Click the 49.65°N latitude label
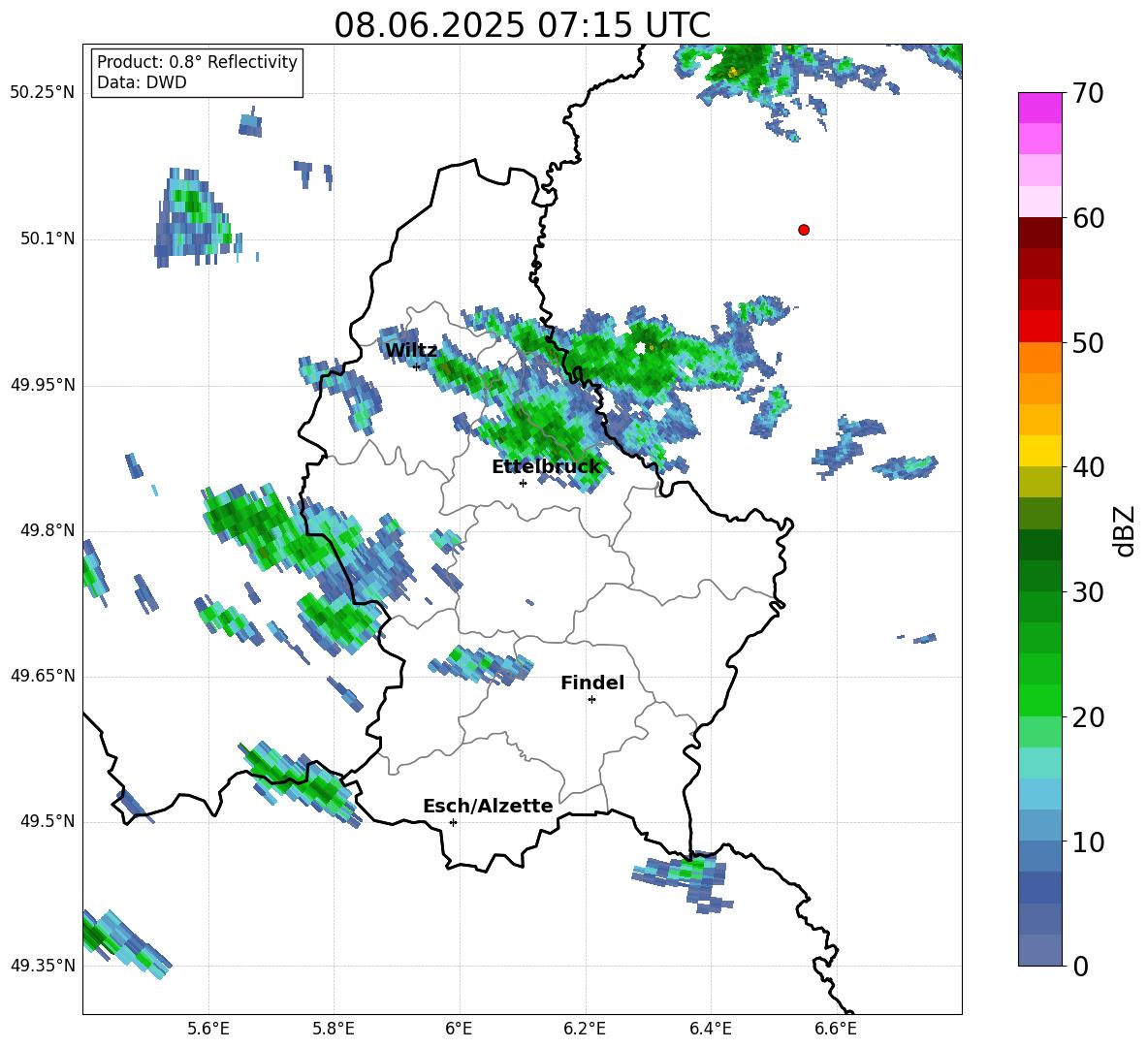The image size is (1148, 1048). click(43, 676)
